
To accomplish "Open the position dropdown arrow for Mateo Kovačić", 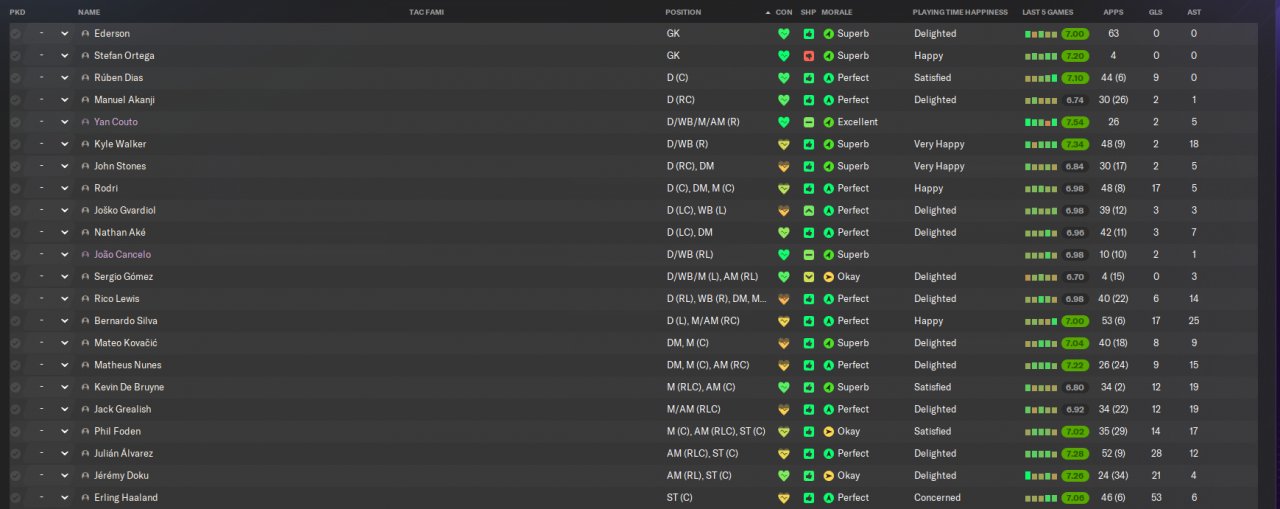I will point(65,343).
